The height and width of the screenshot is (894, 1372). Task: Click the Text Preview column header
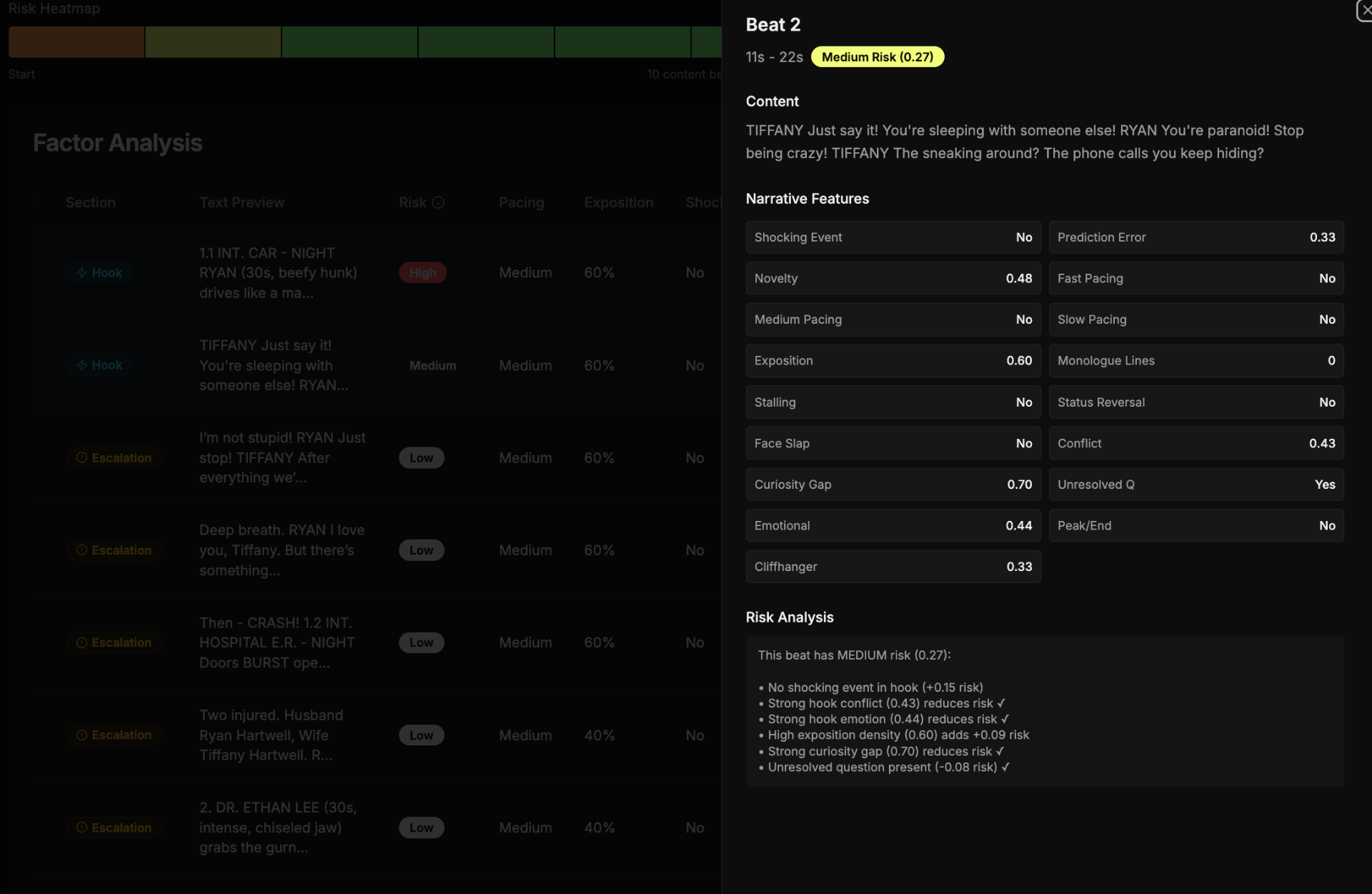click(x=242, y=202)
